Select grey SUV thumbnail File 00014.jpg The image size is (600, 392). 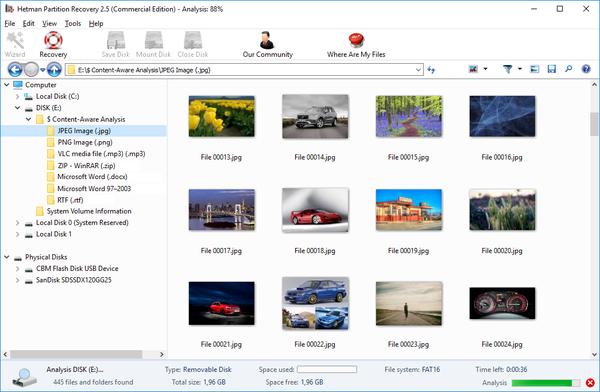[x=315, y=116]
